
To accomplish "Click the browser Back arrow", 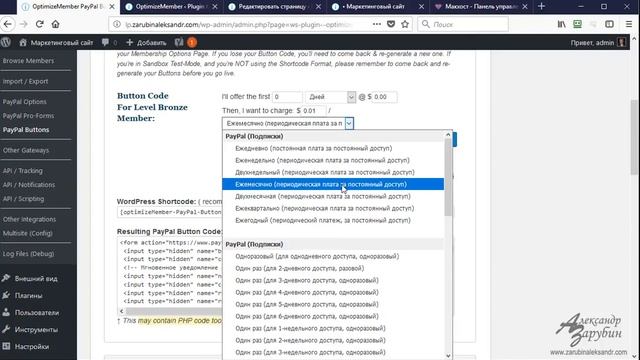I will tap(7, 24).
